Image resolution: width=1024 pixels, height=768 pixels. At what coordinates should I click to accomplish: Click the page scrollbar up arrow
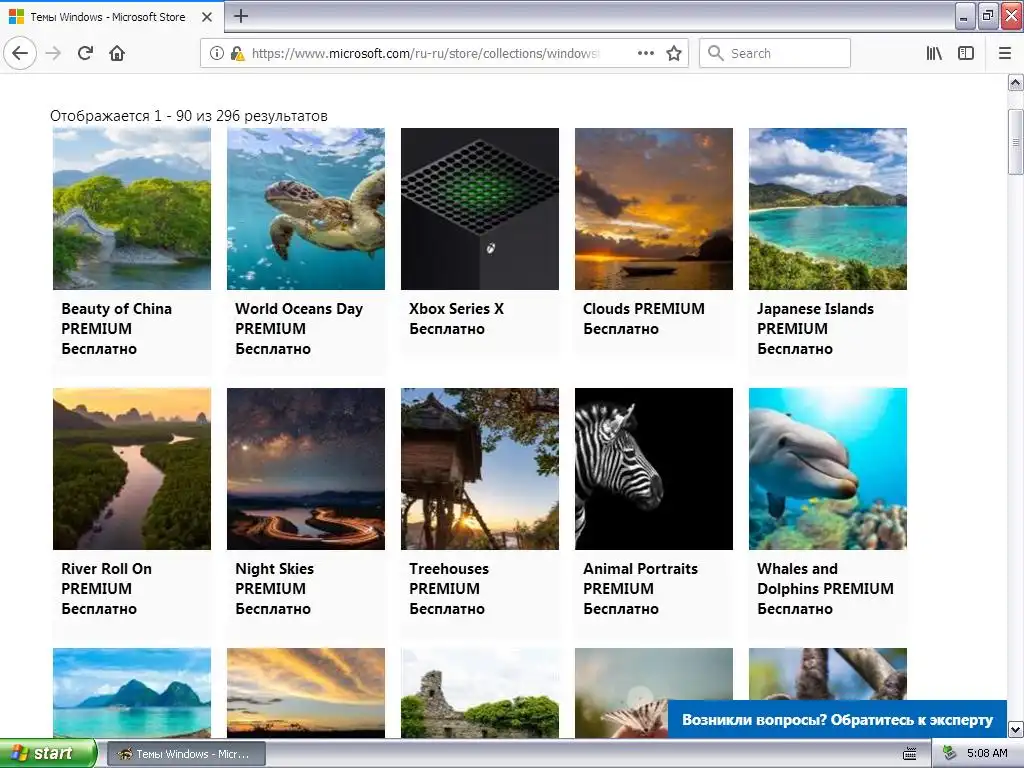click(1015, 83)
